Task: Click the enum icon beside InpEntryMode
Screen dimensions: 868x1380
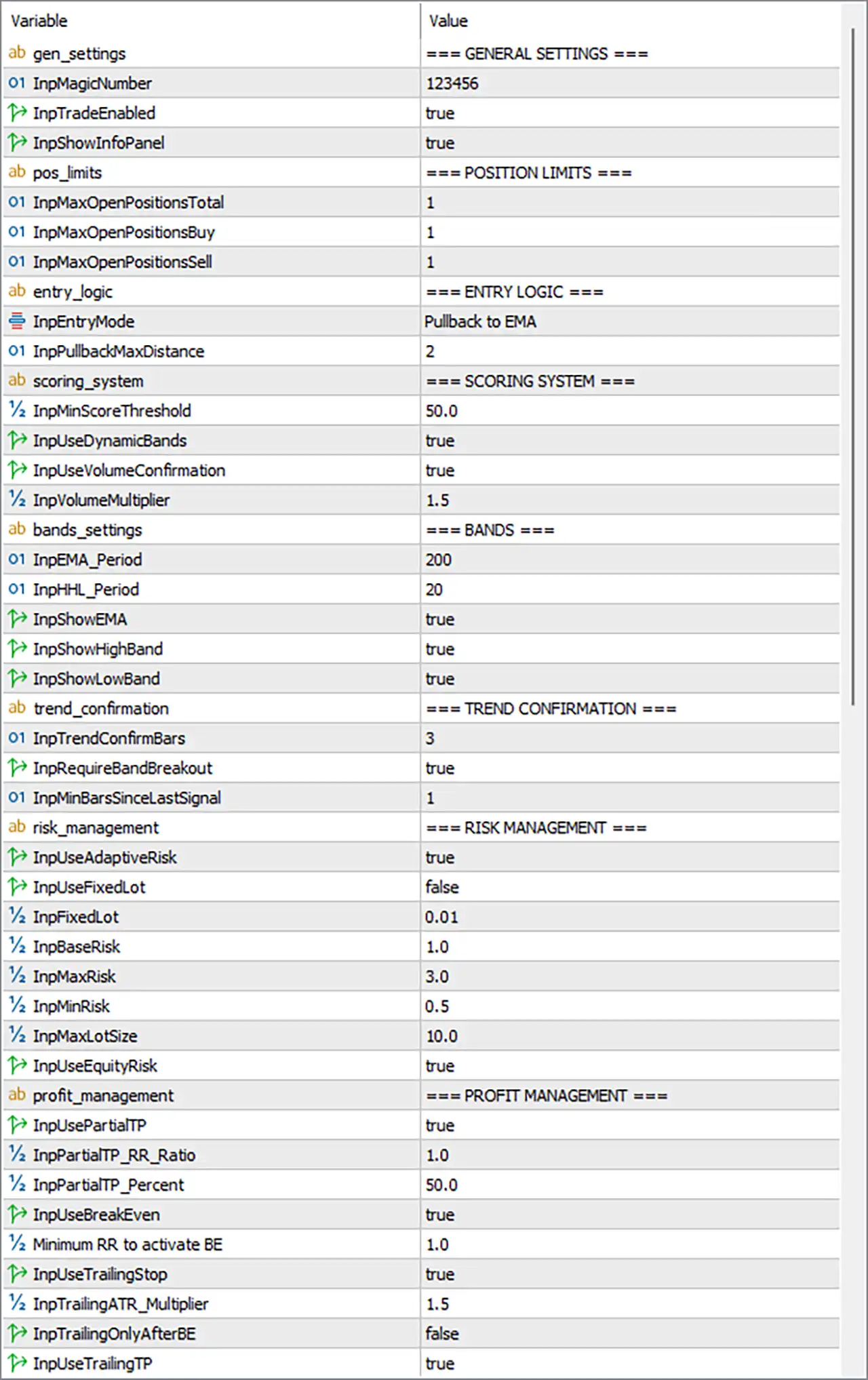Action: 17,321
